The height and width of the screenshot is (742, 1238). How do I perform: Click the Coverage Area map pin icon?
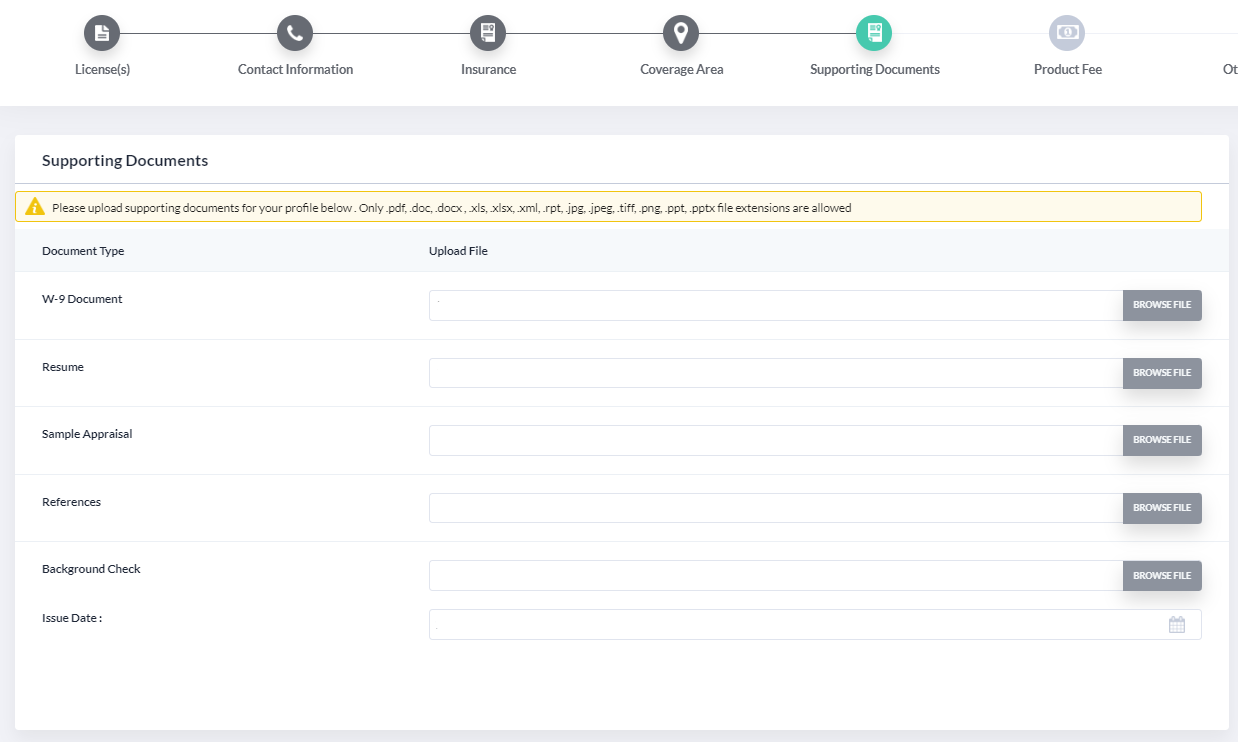(x=681, y=33)
